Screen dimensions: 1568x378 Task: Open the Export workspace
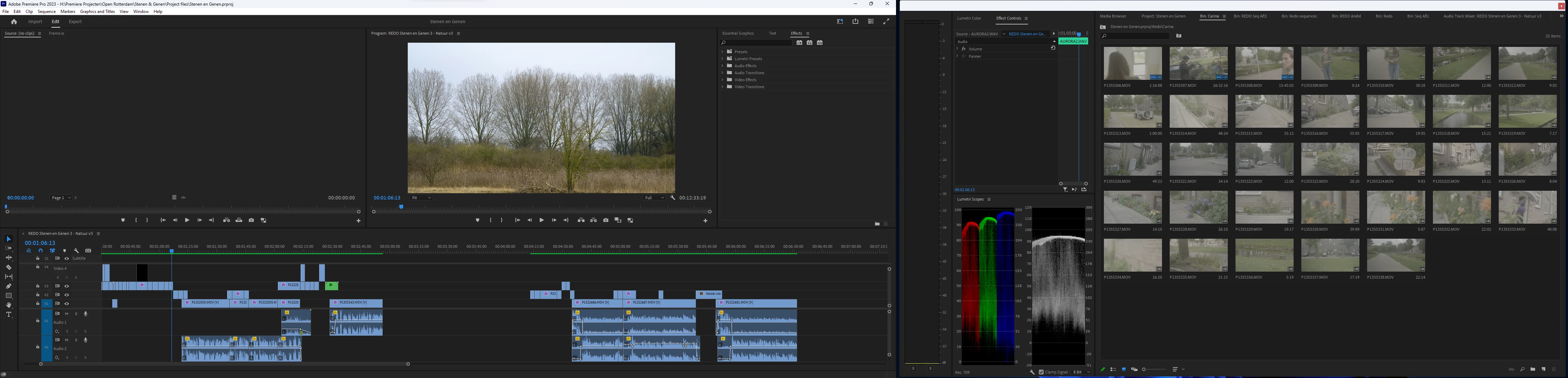point(75,22)
